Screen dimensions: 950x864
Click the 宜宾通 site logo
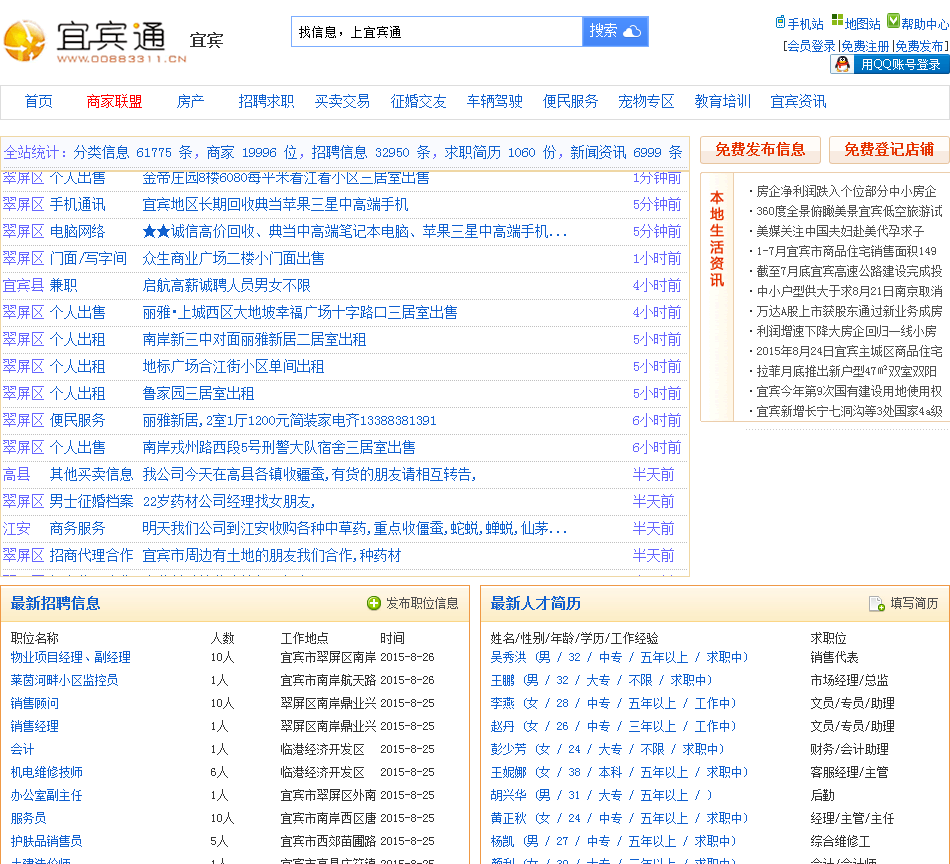point(95,41)
